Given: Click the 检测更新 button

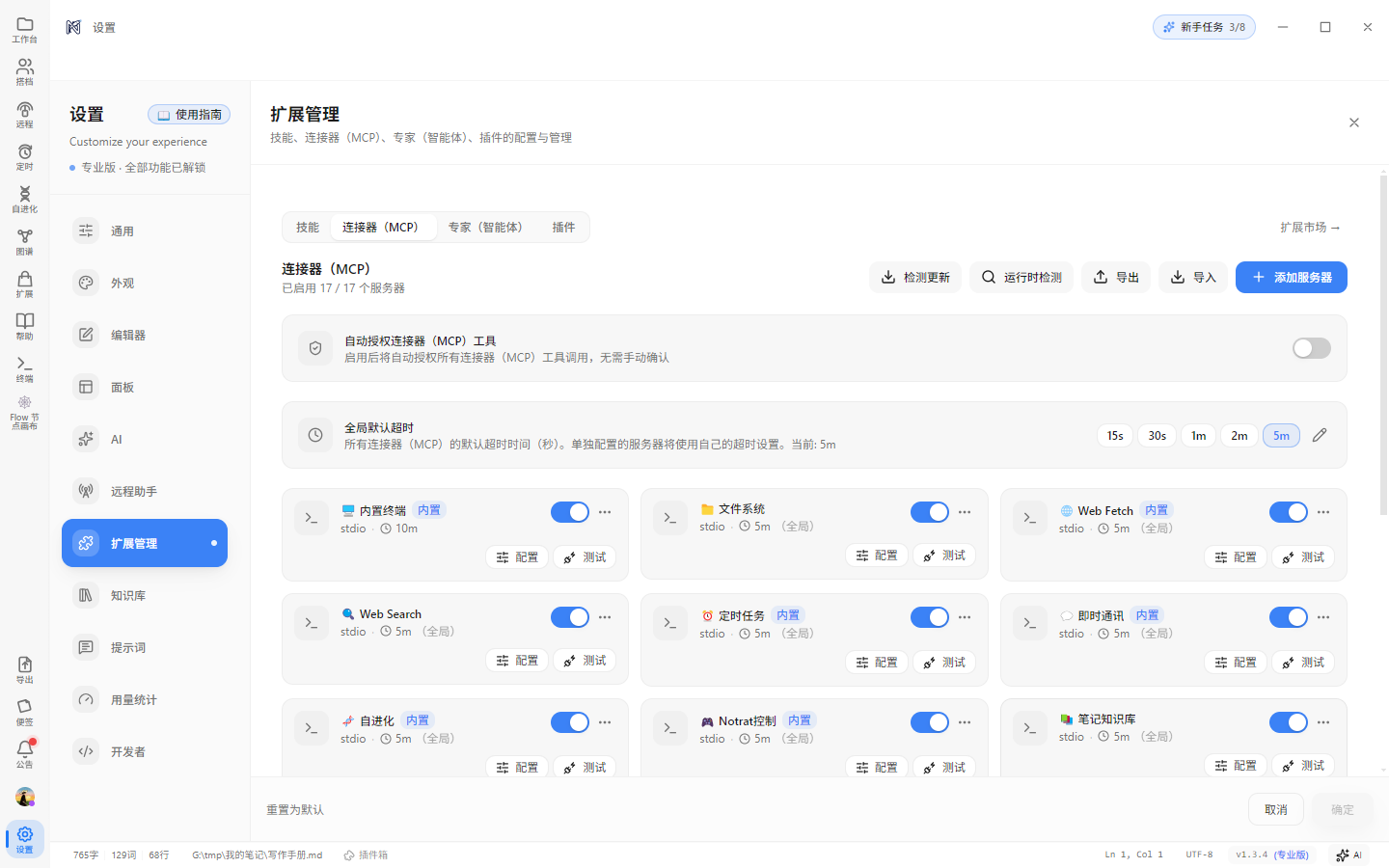Looking at the screenshot, I should pyautogui.click(x=915, y=278).
